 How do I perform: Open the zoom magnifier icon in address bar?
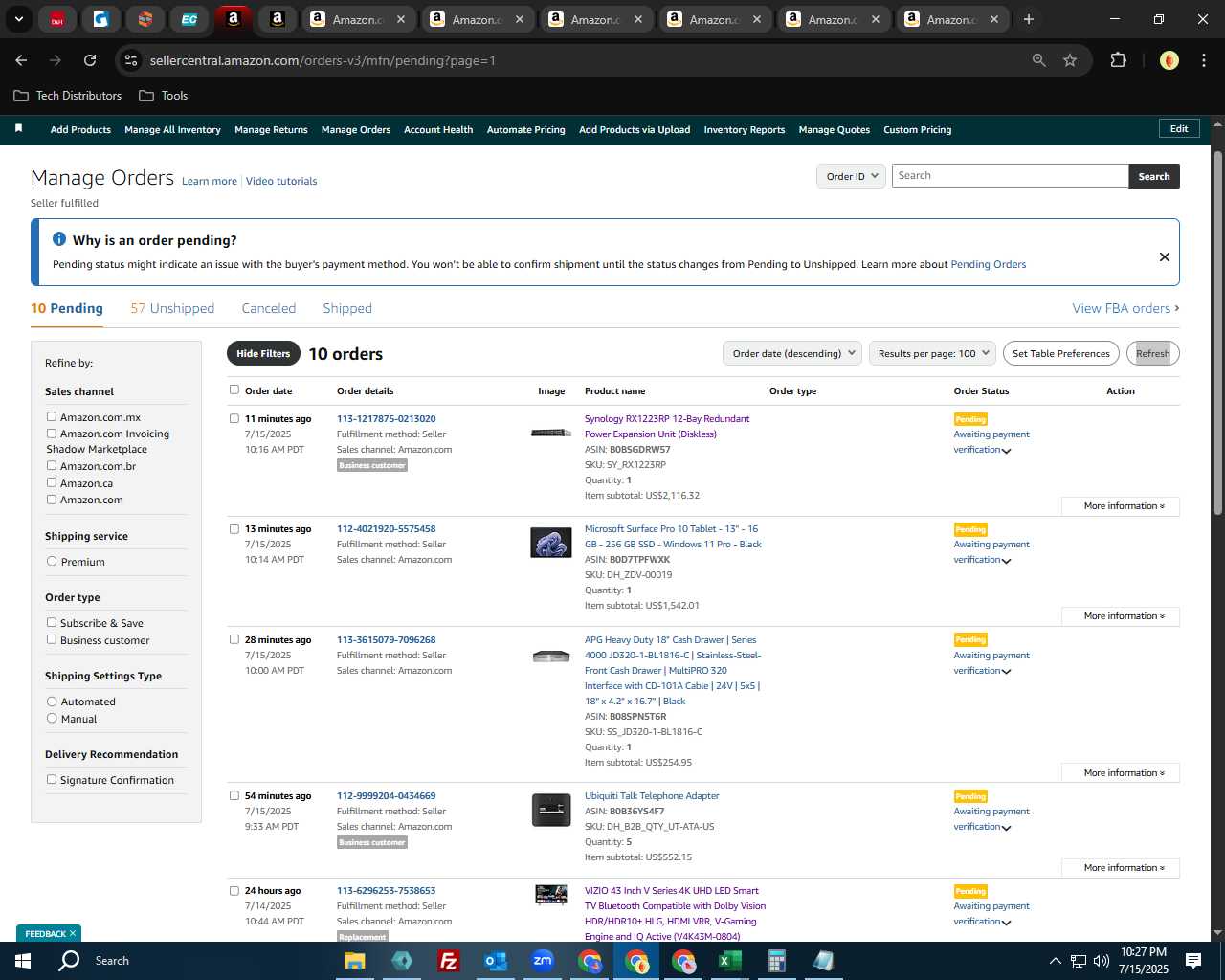tap(1039, 60)
